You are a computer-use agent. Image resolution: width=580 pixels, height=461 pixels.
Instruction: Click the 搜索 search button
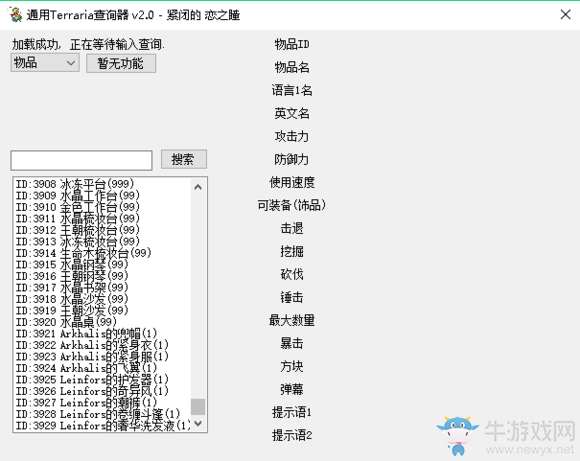(x=183, y=159)
